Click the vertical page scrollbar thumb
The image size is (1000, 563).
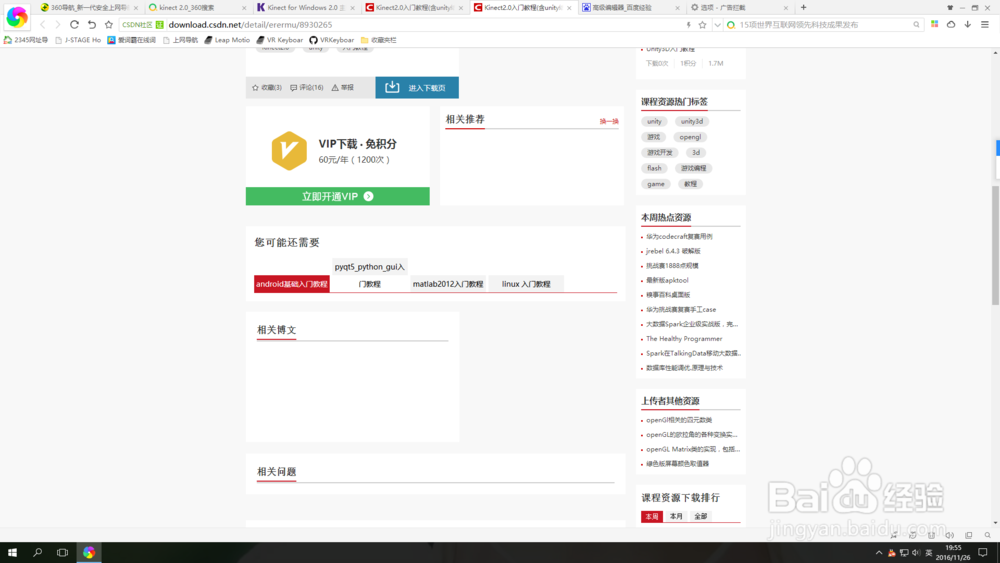(x=995, y=245)
